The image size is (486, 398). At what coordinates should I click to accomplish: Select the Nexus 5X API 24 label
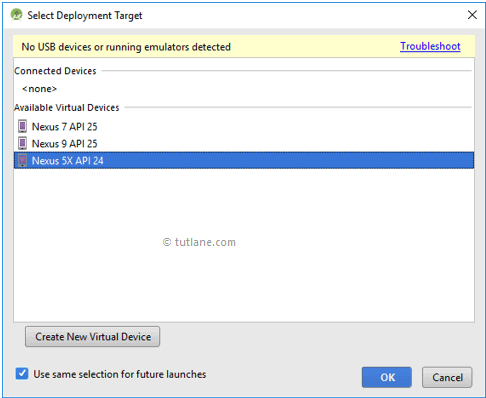[x=67, y=161]
